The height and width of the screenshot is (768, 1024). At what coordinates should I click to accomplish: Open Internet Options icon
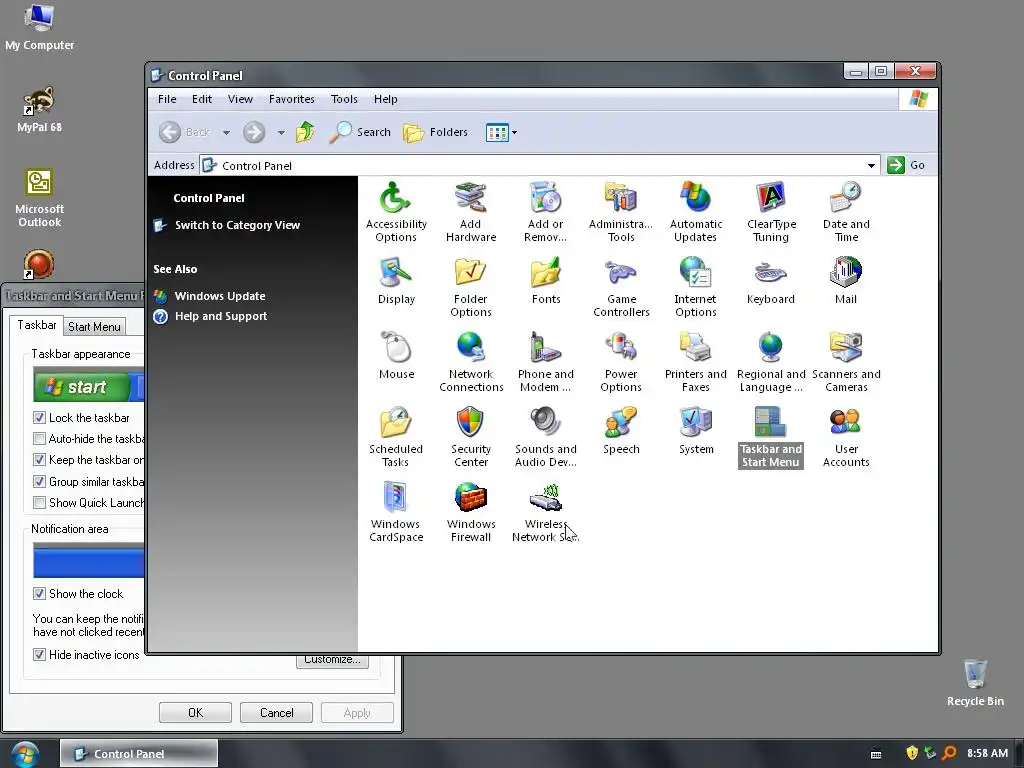tap(696, 272)
